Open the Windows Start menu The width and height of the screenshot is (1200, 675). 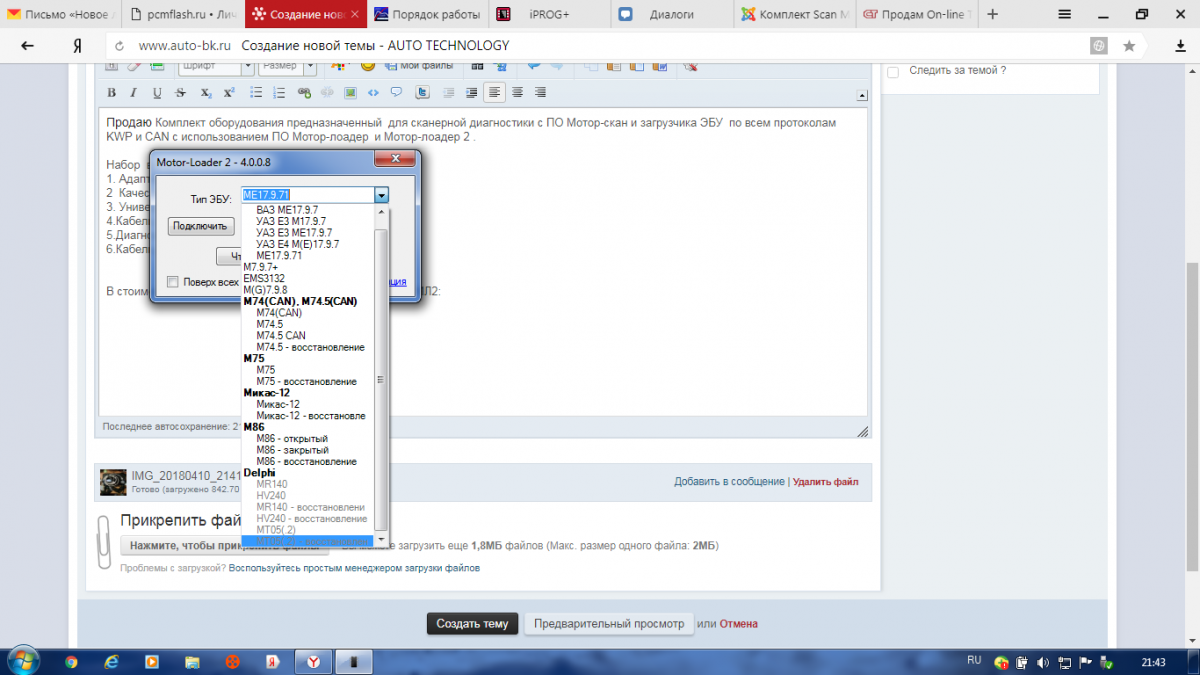(23, 660)
